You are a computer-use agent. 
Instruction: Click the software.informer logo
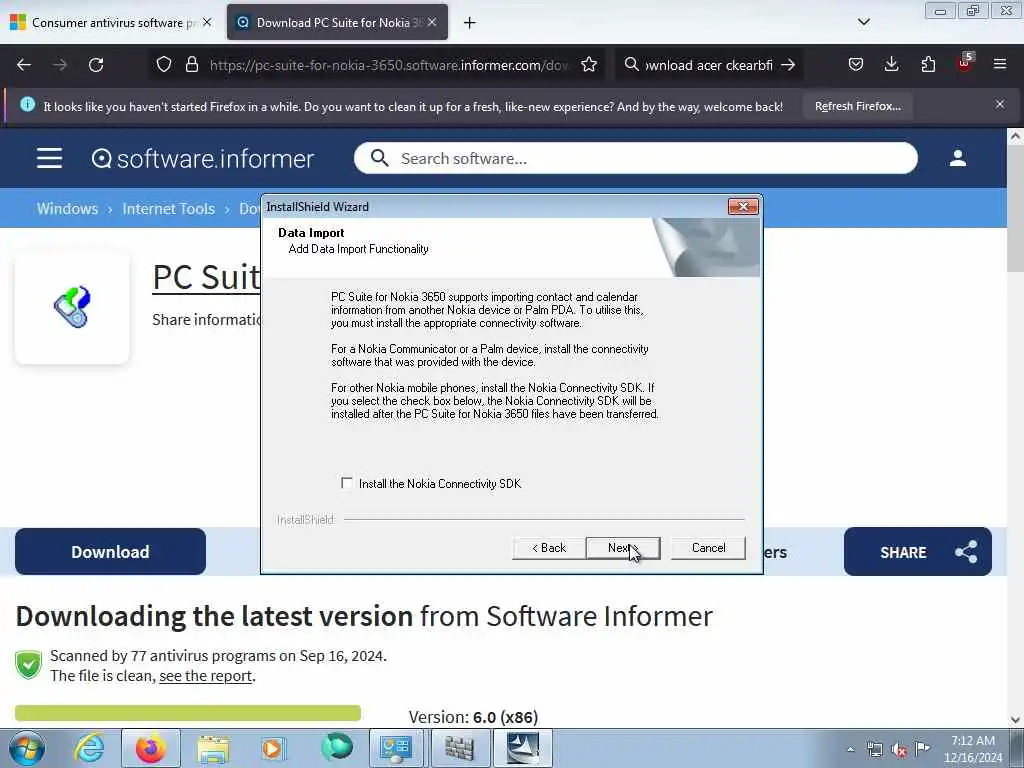pyautogui.click(x=202, y=159)
